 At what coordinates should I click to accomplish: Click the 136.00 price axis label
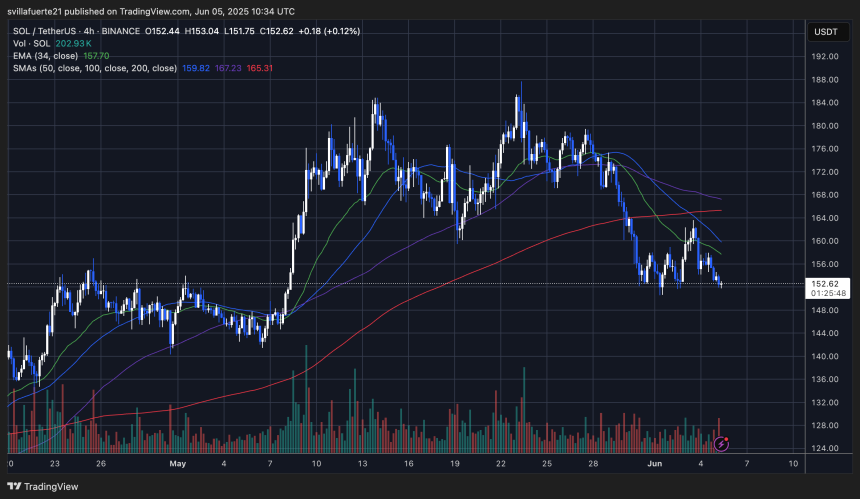(x=825, y=378)
